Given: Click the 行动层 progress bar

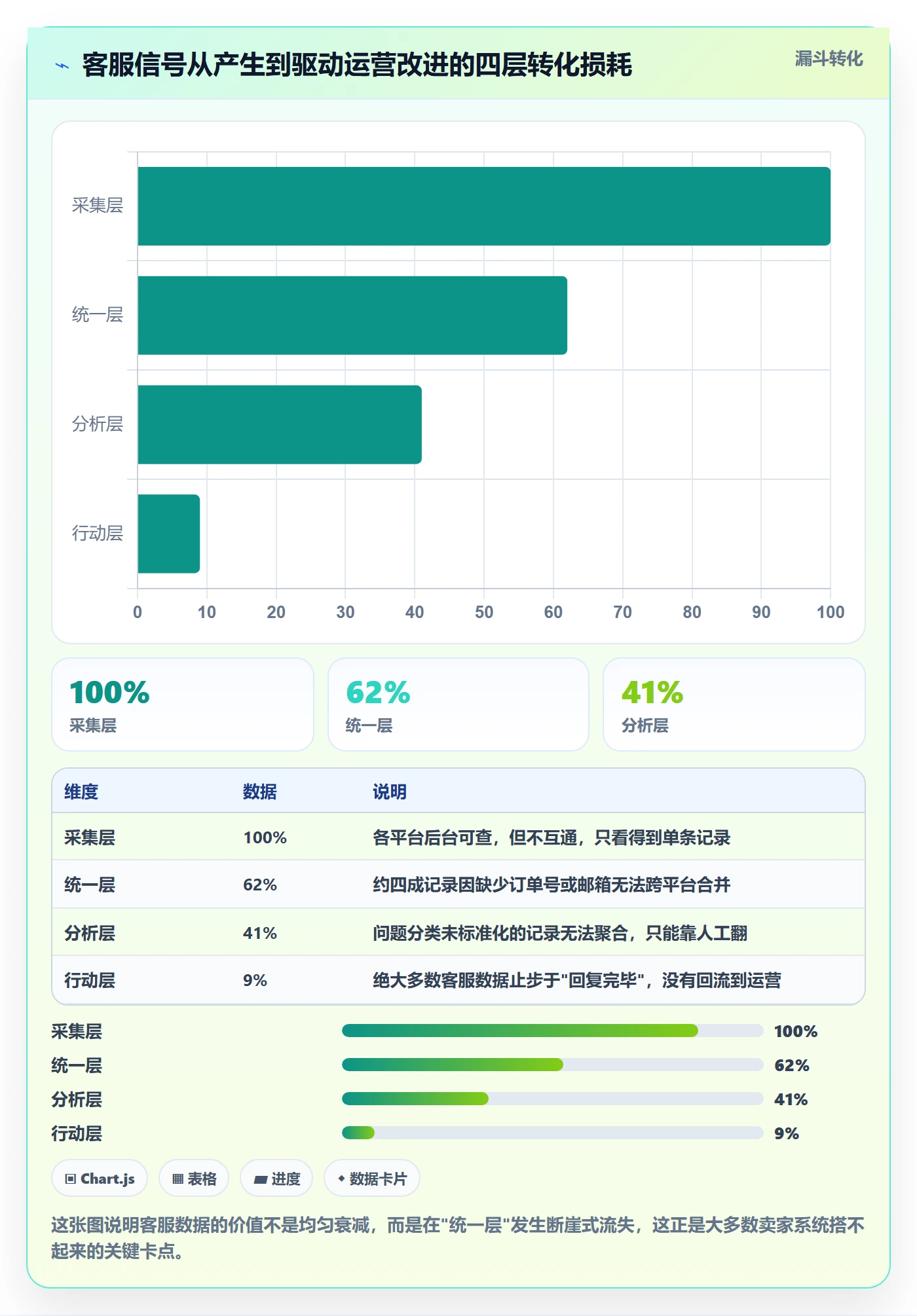Looking at the screenshot, I should (x=553, y=1133).
